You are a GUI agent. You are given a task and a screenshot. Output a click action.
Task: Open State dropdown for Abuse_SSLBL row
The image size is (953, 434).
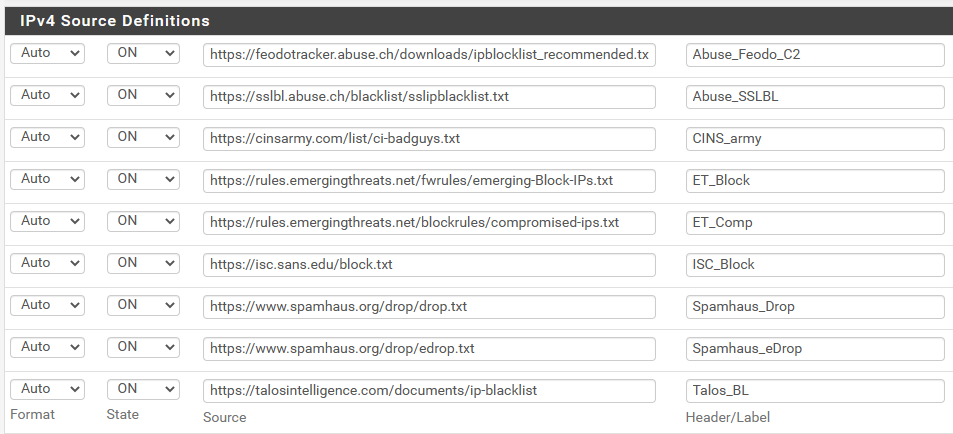[x=143, y=95]
